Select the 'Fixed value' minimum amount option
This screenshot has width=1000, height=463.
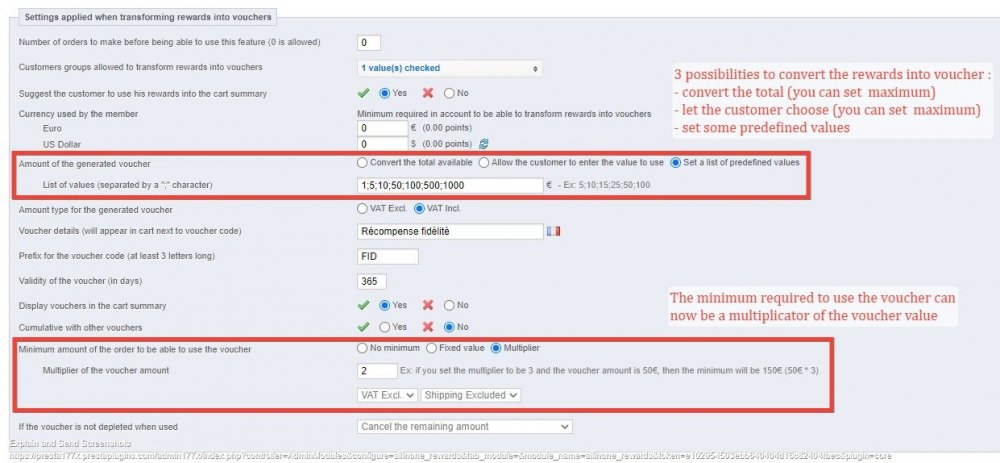click(x=432, y=348)
